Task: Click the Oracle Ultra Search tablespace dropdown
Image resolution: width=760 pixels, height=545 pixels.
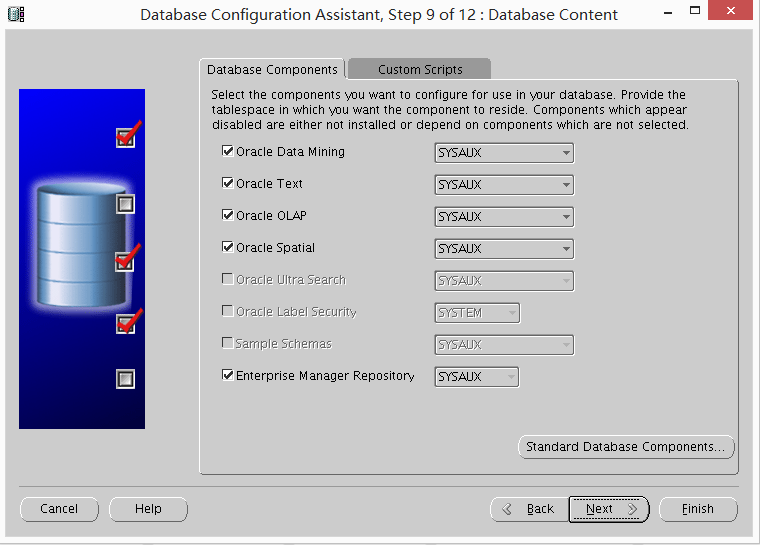Action: (504, 281)
